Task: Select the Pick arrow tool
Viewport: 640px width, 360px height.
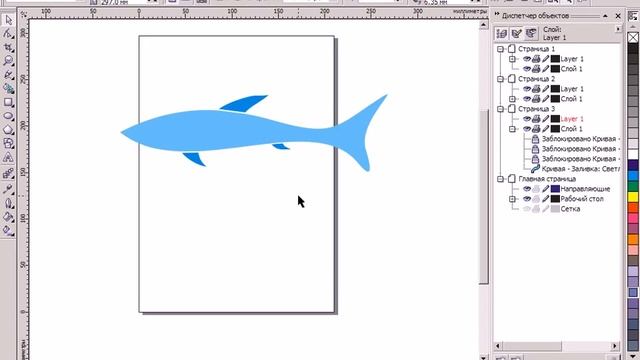Action: [x=8, y=20]
